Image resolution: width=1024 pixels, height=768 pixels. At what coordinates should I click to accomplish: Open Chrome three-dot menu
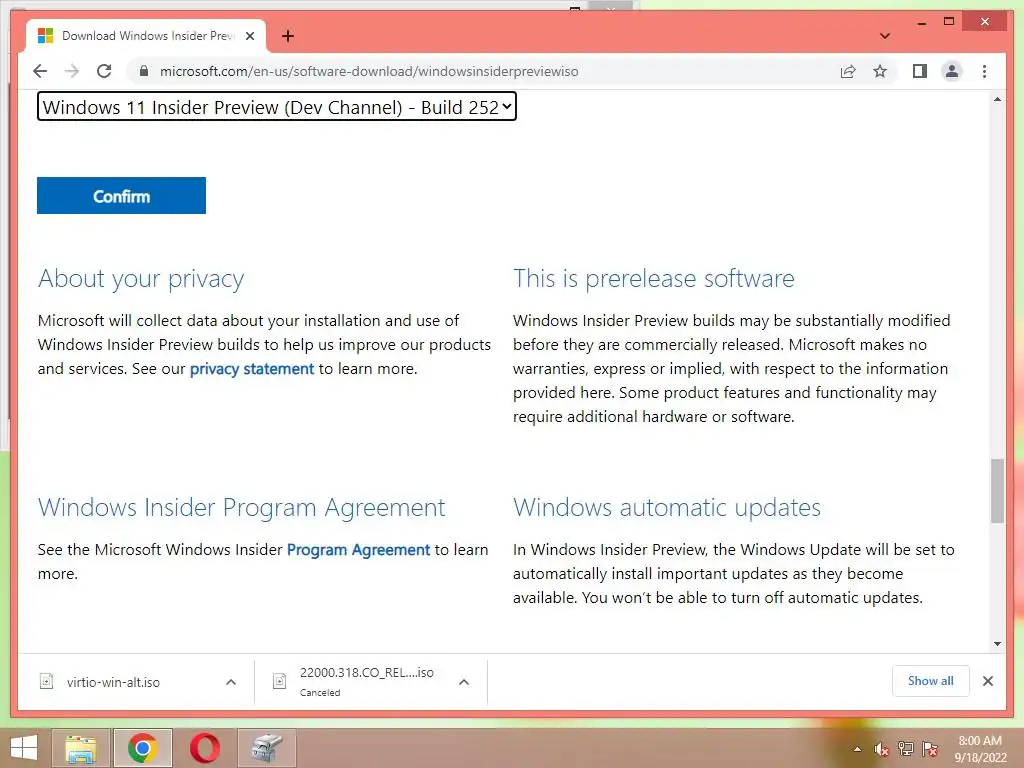pyautogui.click(x=984, y=71)
